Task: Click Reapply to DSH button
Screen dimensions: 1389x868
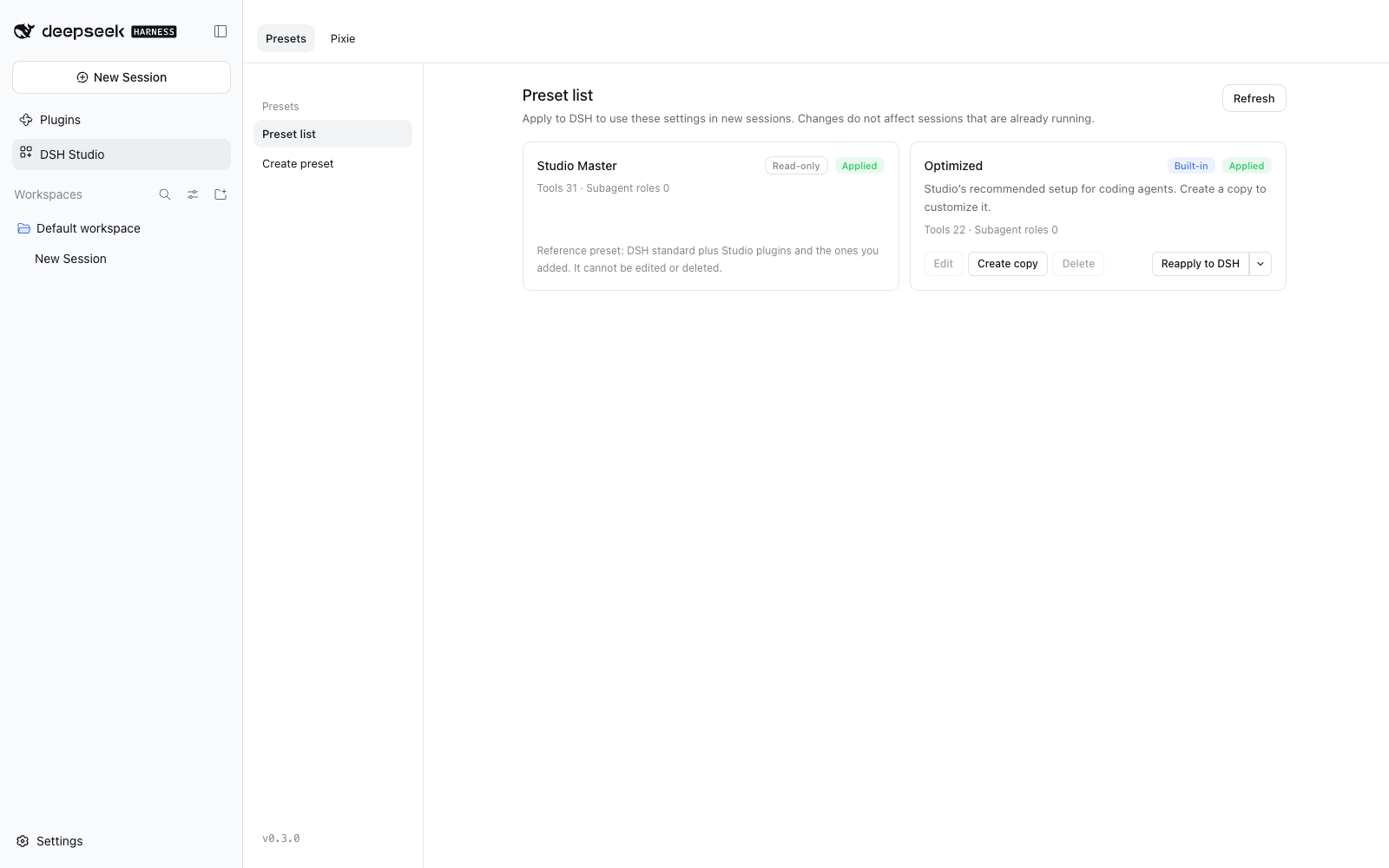Action: (x=1200, y=264)
